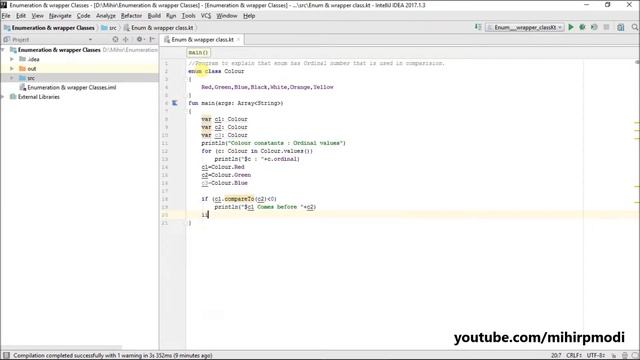Open the Refactor menu
640x360 pixels.
point(131,16)
